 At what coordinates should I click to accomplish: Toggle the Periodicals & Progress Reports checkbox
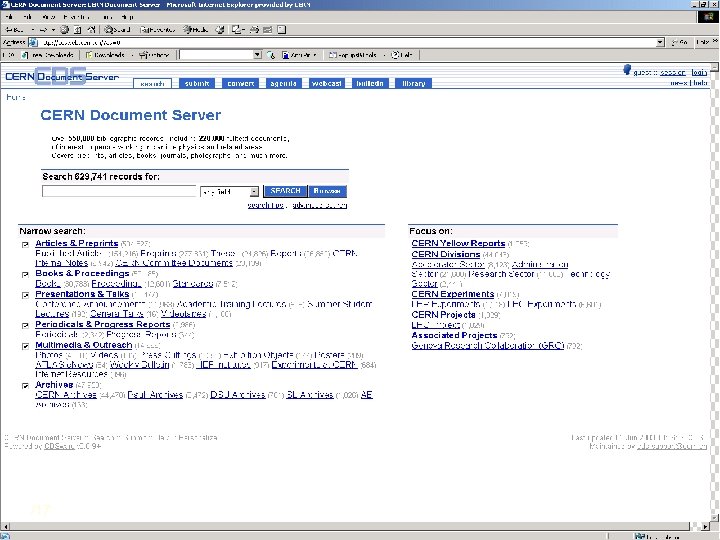[x=25, y=326]
